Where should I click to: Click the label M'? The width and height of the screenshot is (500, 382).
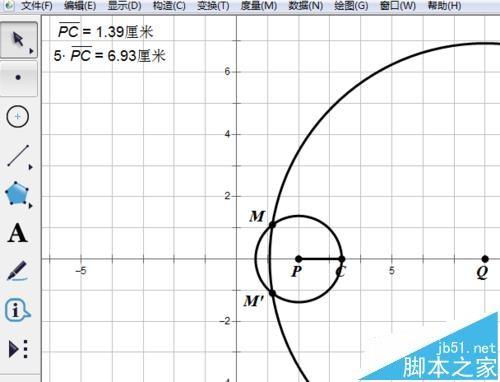tap(253, 301)
